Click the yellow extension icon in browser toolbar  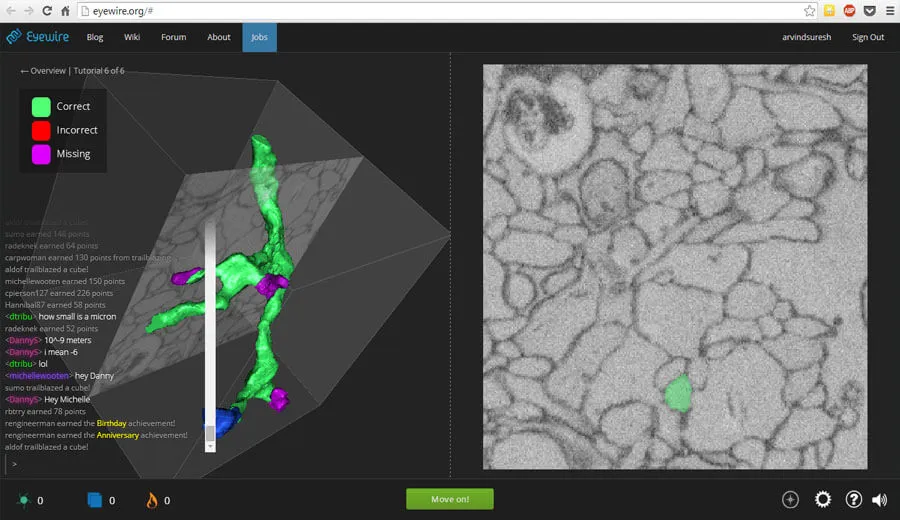pyautogui.click(x=829, y=10)
